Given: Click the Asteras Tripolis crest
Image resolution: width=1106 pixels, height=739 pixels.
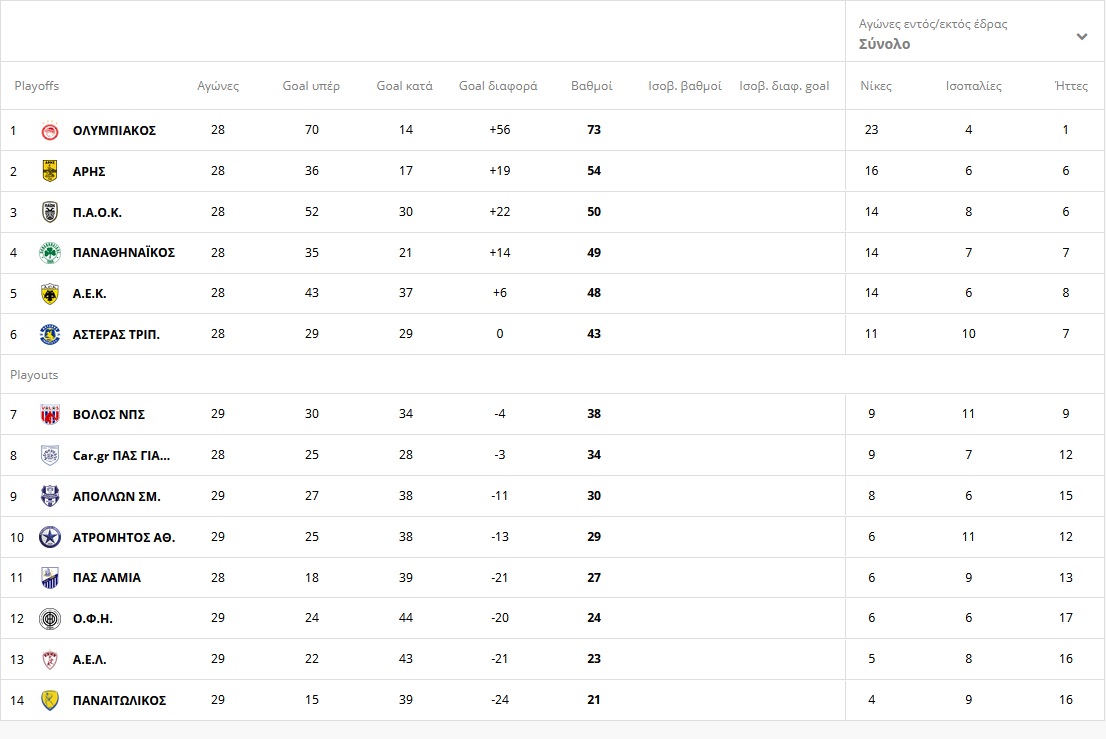Looking at the screenshot, I should [x=49, y=334].
